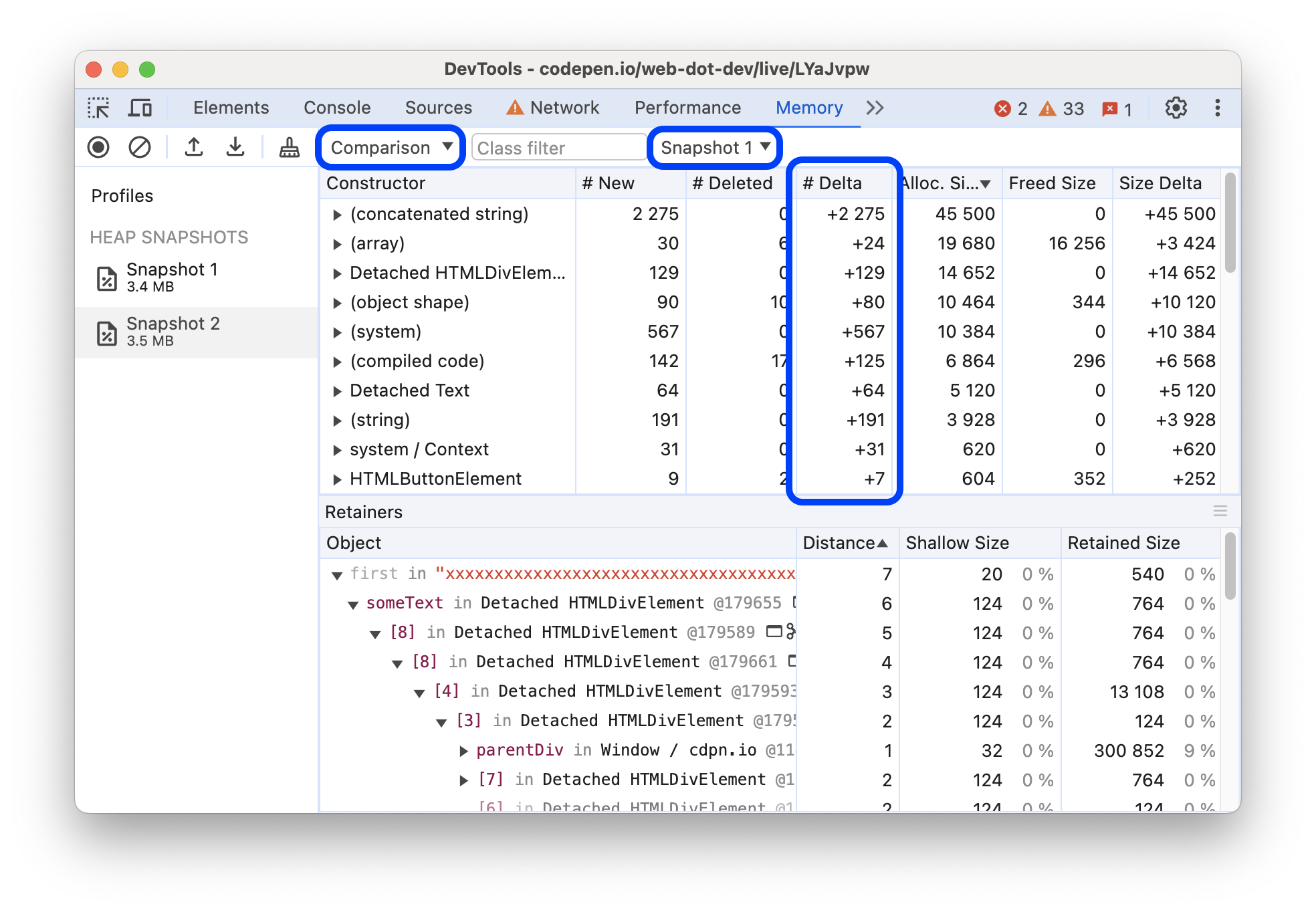Screen dimensions: 1316x912
Task: Click the load heap snapshot icon
Action: pyautogui.click(x=193, y=148)
